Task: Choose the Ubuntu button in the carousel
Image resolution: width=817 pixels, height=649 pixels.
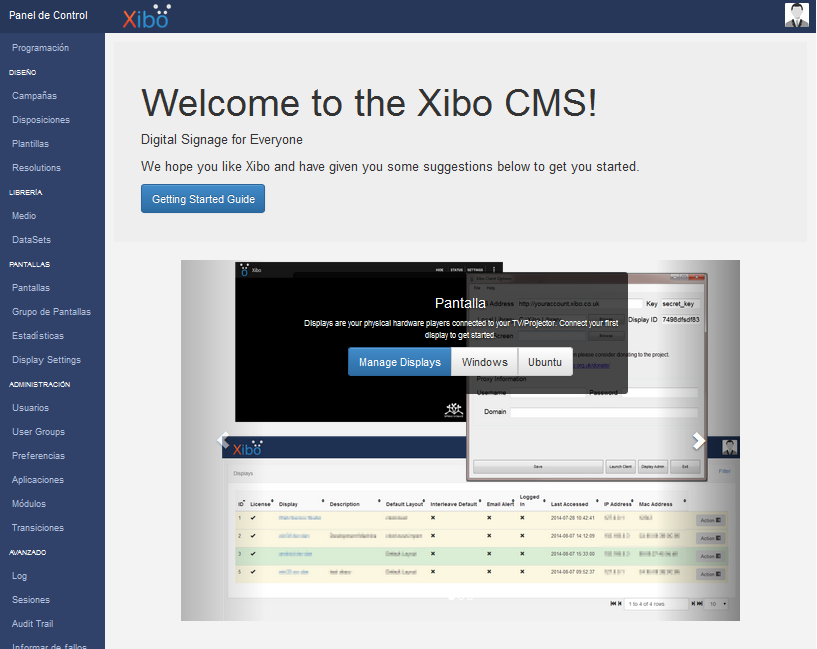Action: [x=545, y=362]
